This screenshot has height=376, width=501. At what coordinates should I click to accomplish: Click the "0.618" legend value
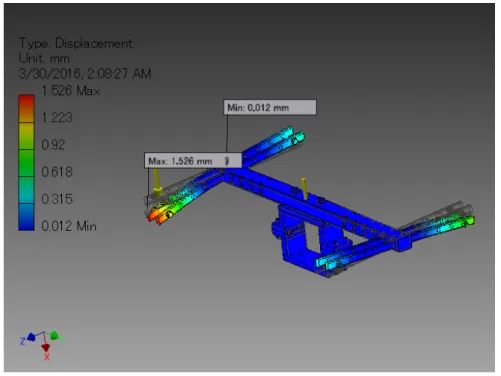click(57, 172)
